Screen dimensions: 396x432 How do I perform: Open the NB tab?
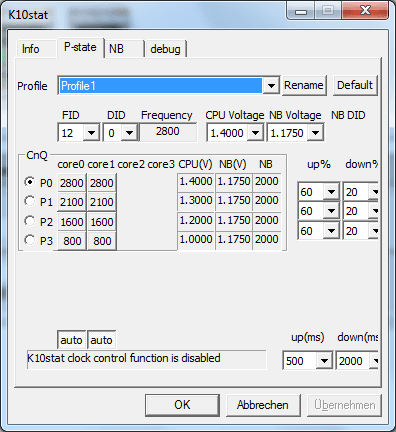124,49
